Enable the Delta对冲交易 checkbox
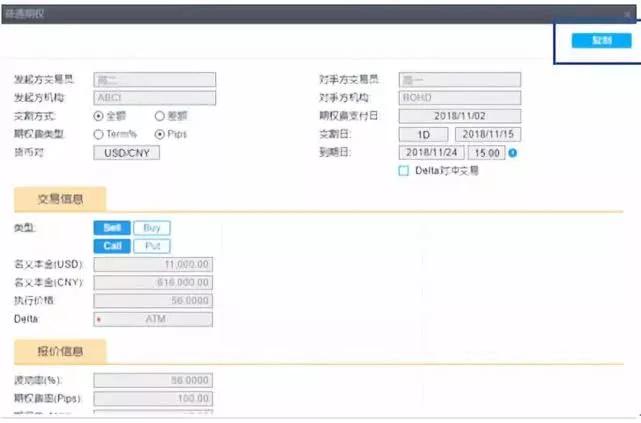Image resolution: width=641 pixels, height=423 pixels. click(x=404, y=171)
